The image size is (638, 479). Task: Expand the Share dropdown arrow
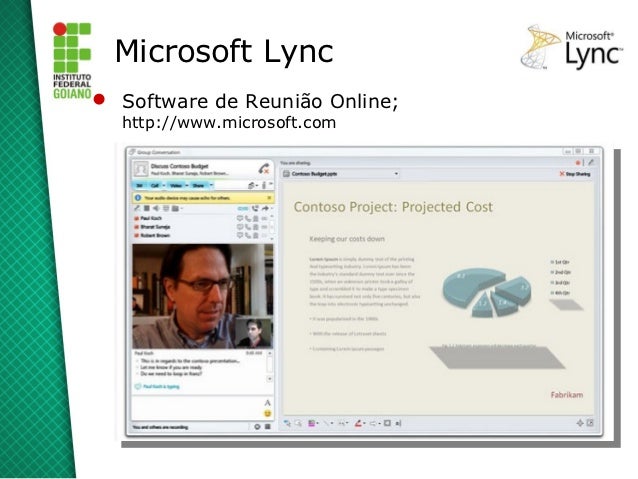tap(211, 186)
